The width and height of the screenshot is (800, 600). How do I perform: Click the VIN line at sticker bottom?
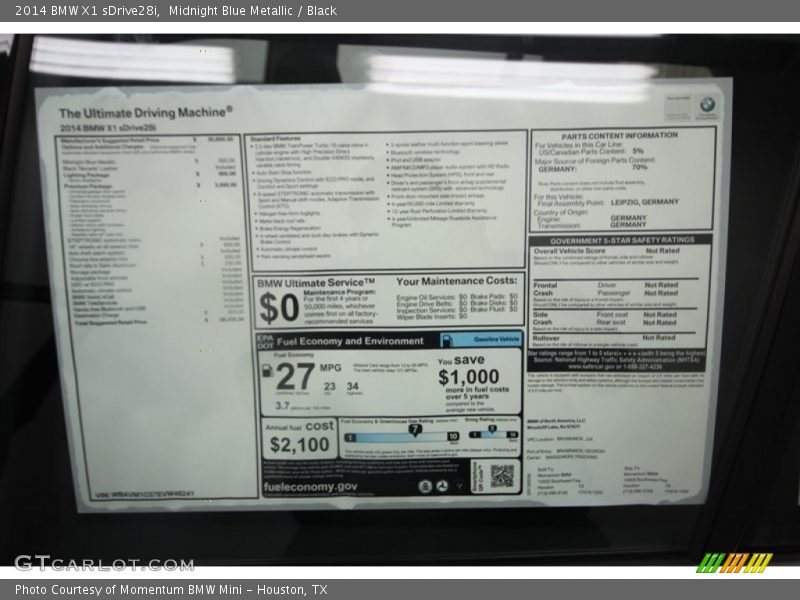tap(144, 494)
